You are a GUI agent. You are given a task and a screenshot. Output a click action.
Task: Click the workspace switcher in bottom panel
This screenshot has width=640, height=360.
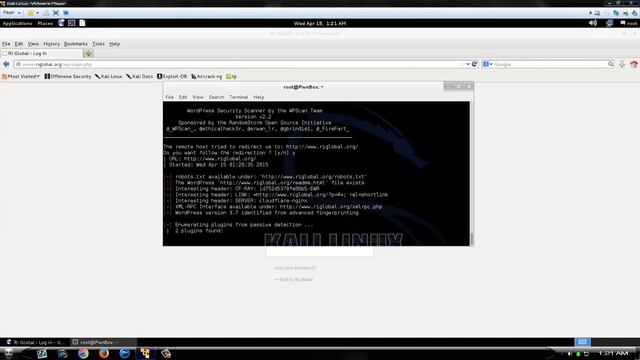pos(582,342)
